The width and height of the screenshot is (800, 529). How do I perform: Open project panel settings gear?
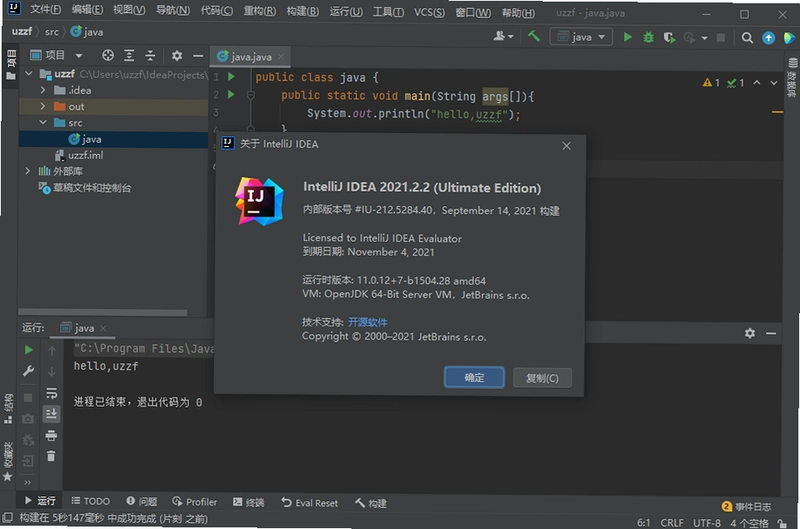177,55
